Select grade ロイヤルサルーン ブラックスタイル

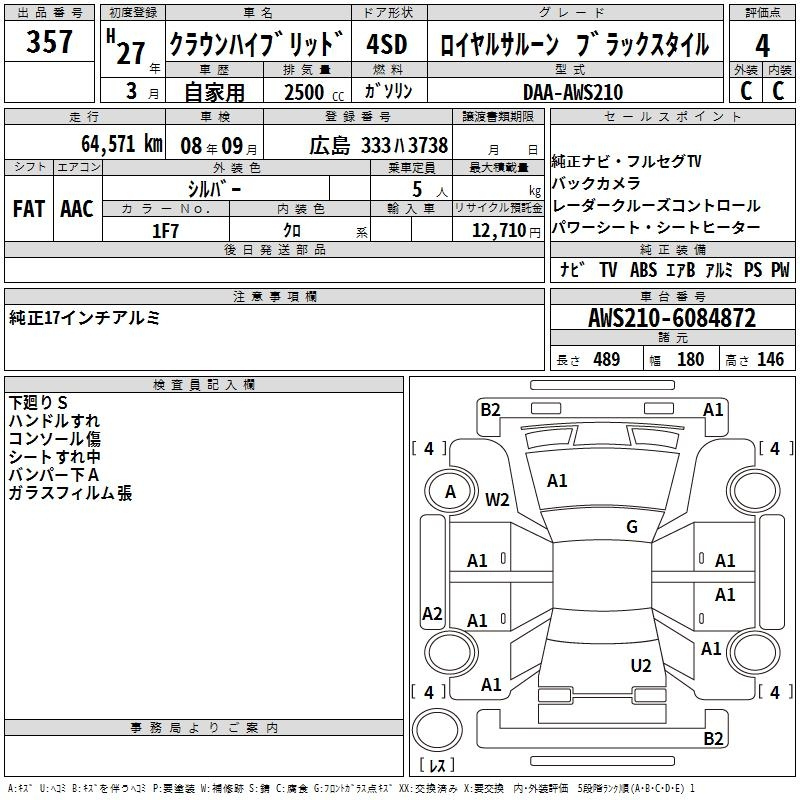pos(574,44)
